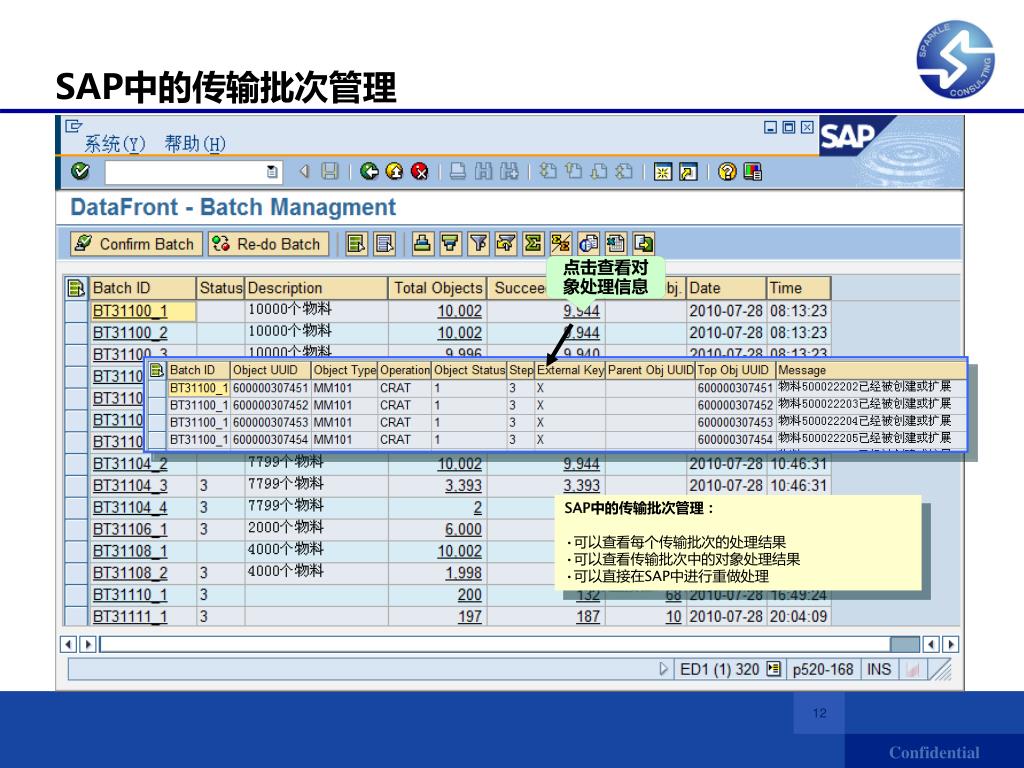Image resolution: width=1024 pixels, height=768 pixels.
Task: Click the Total Objects column header
Action: point(438,288)
